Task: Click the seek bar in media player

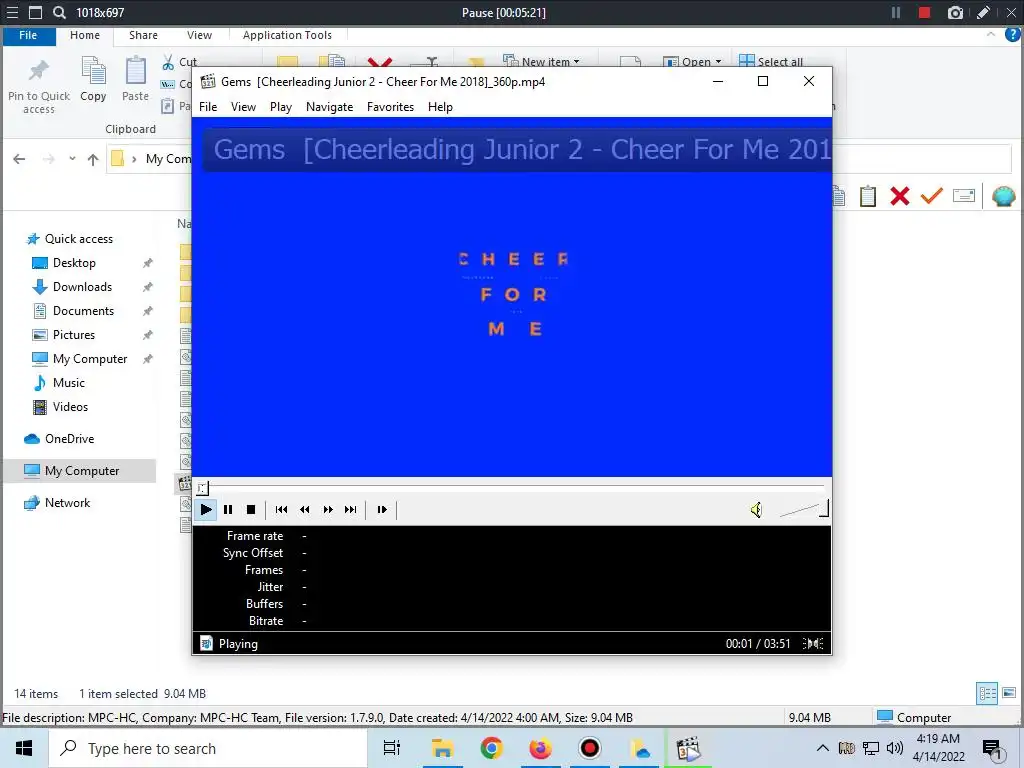Action: pos(513,487)
